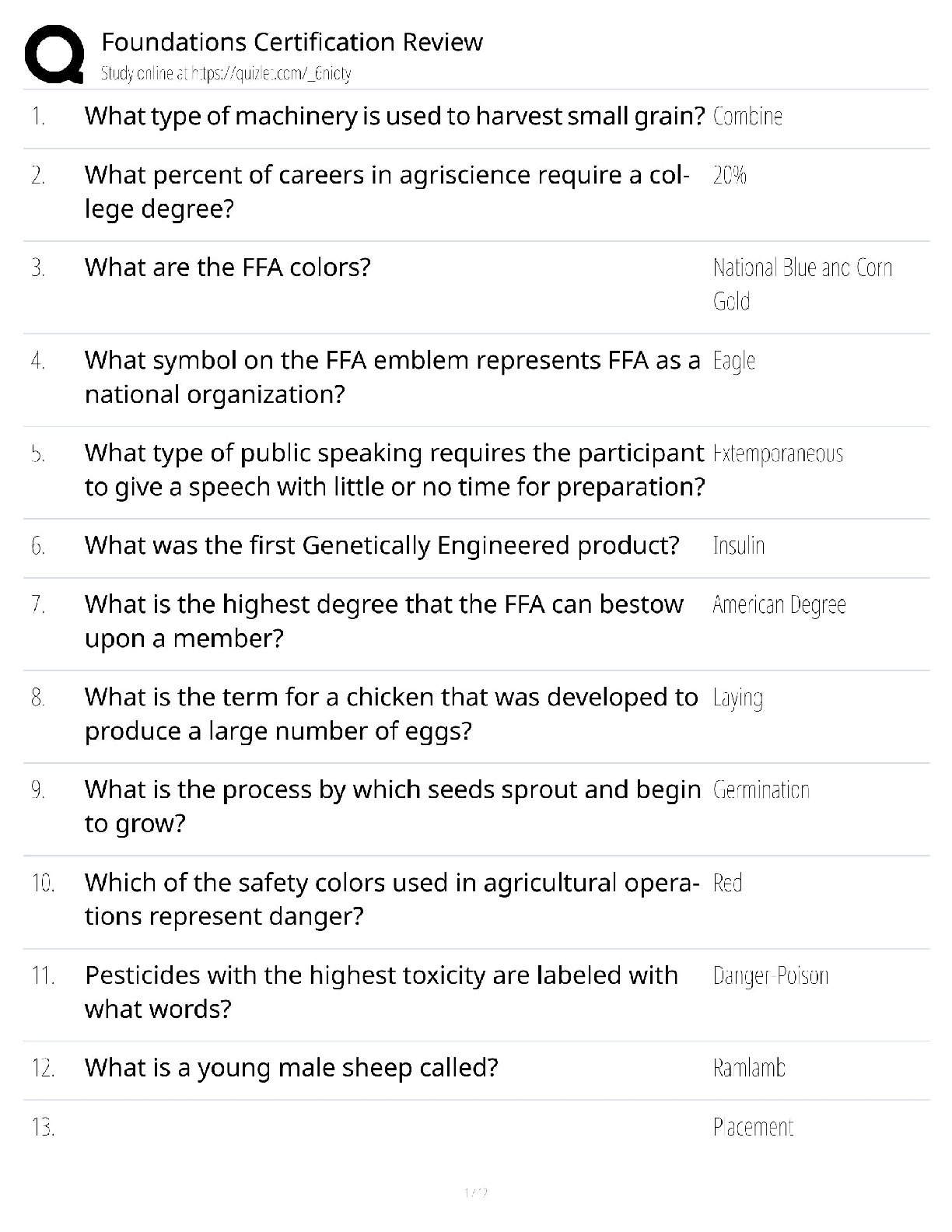
Task: Open the quizlet.com study link
Action: pyautogui.click(x=226, y=74)
